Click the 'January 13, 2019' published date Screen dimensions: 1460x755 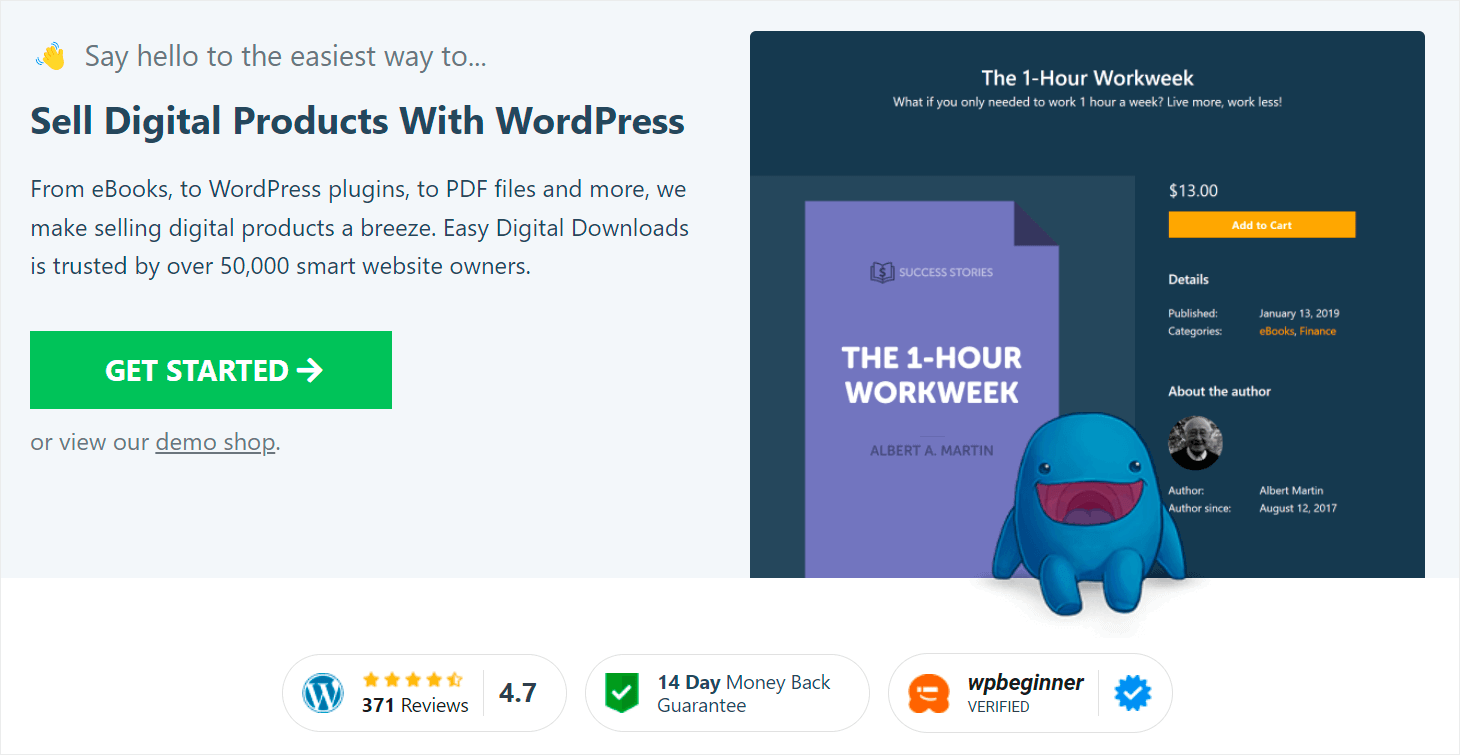tap(1299, 313)
